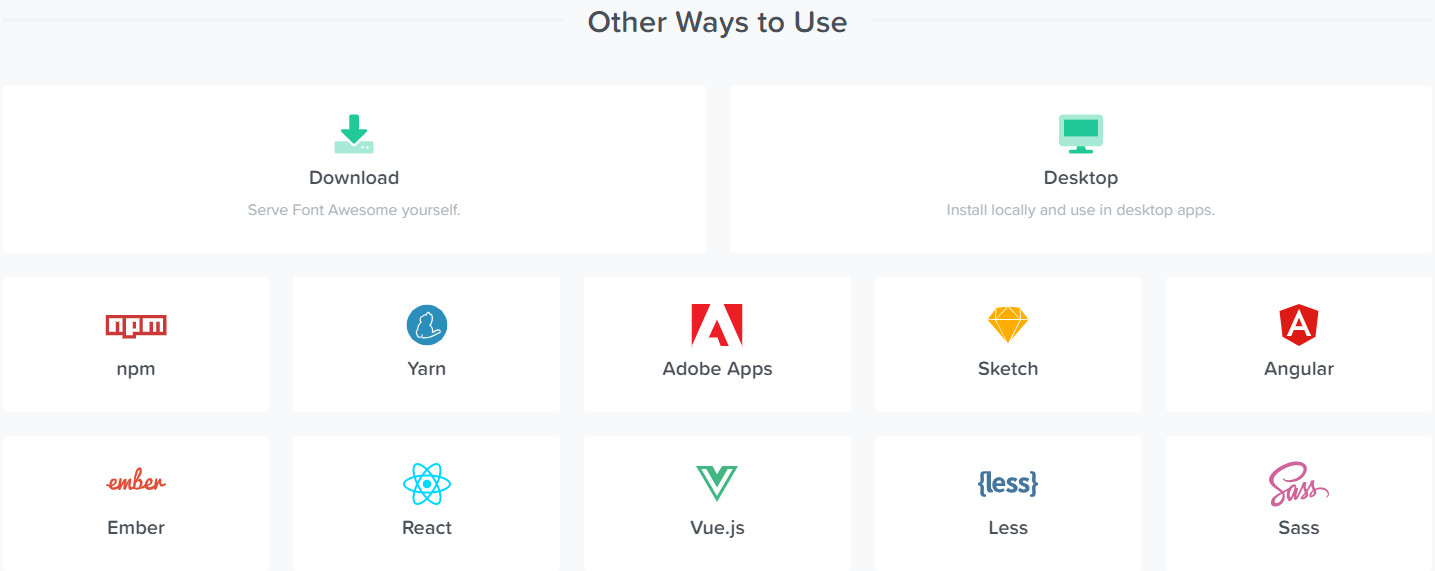Click the pink Sass logo

pos(1298,484)
